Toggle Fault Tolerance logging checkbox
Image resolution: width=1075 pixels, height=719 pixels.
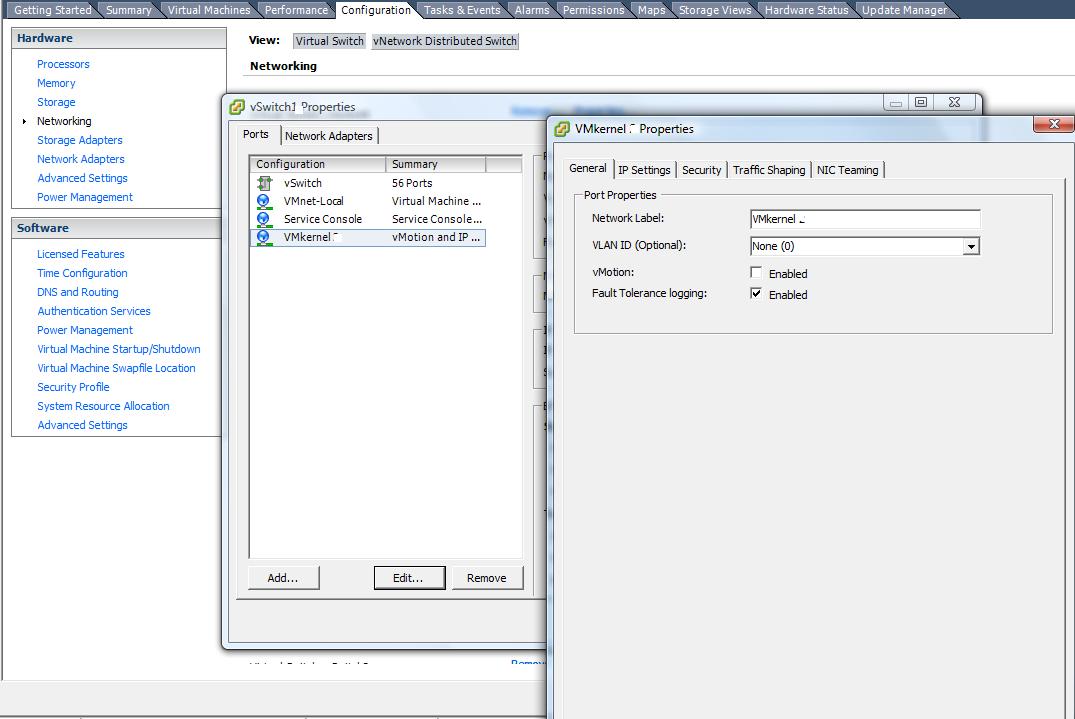click(756, 294)
